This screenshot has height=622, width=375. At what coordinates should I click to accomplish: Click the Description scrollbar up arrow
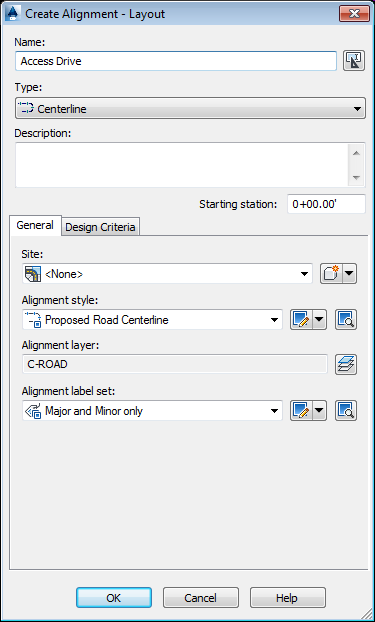356,153
